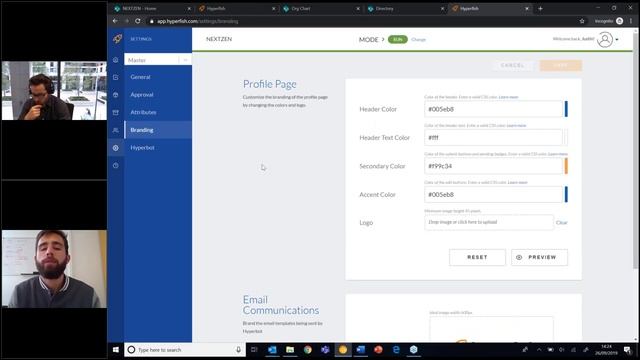Switch to NEXTZEN - Home tab

click(x=152, y=8)
